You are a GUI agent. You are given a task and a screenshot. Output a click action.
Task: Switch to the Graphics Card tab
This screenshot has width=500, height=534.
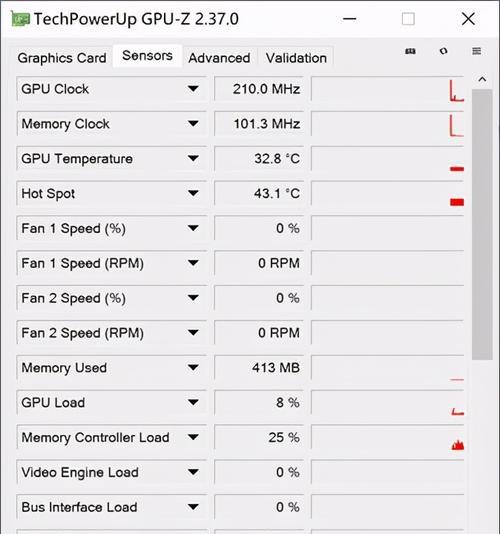pyautogui.click(x=62, y=58)
